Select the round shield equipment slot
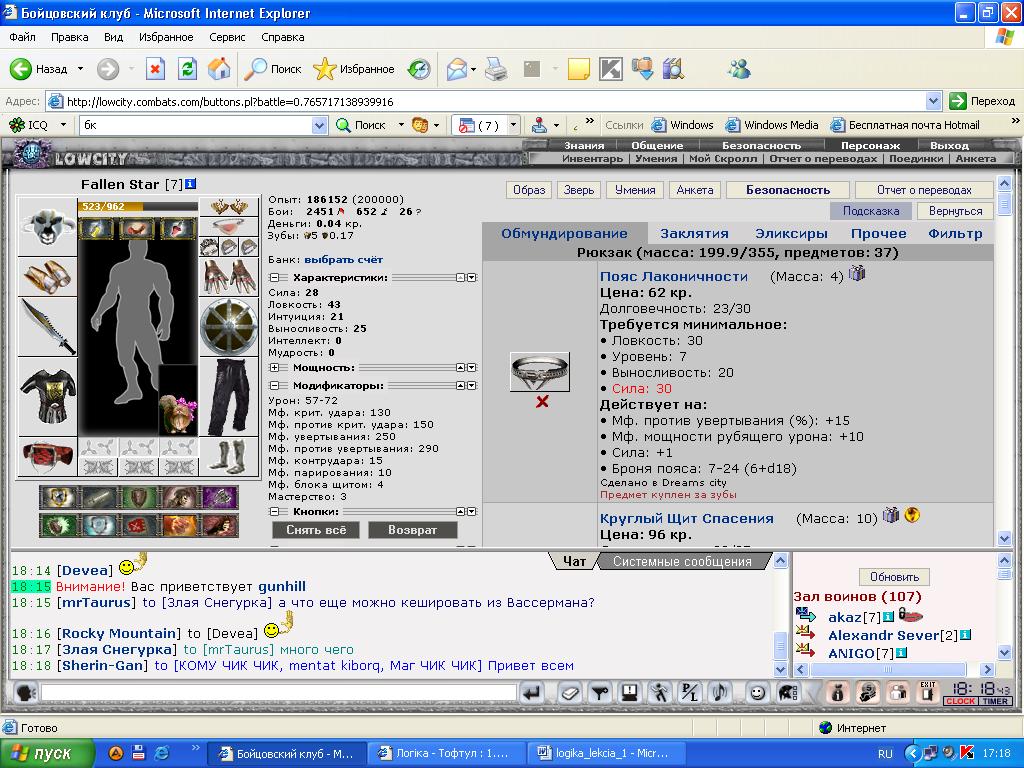 [x=229, y=326]
